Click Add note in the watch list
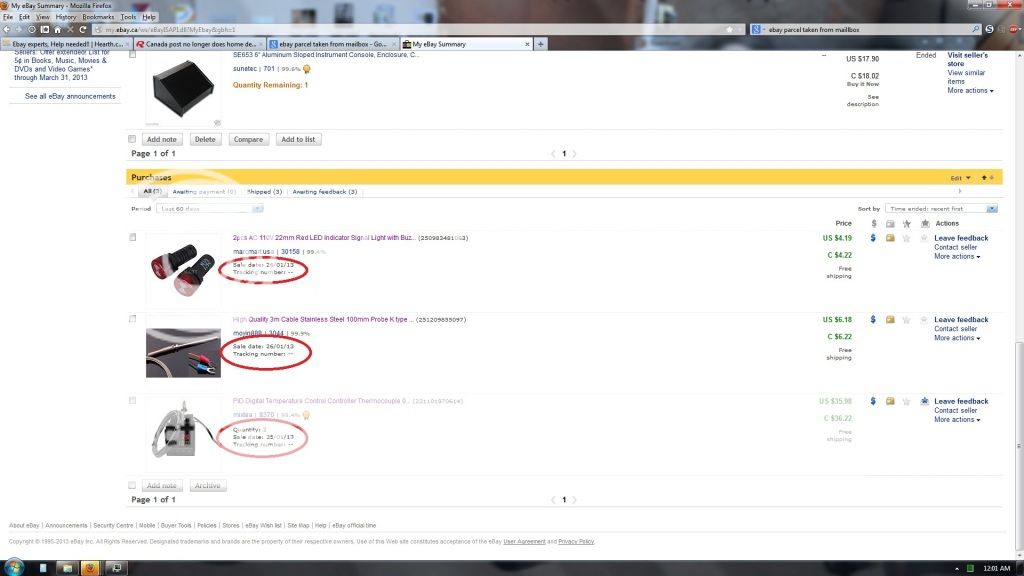The image size is (1024, 576). pyautogui.click(x=161, y=139)
